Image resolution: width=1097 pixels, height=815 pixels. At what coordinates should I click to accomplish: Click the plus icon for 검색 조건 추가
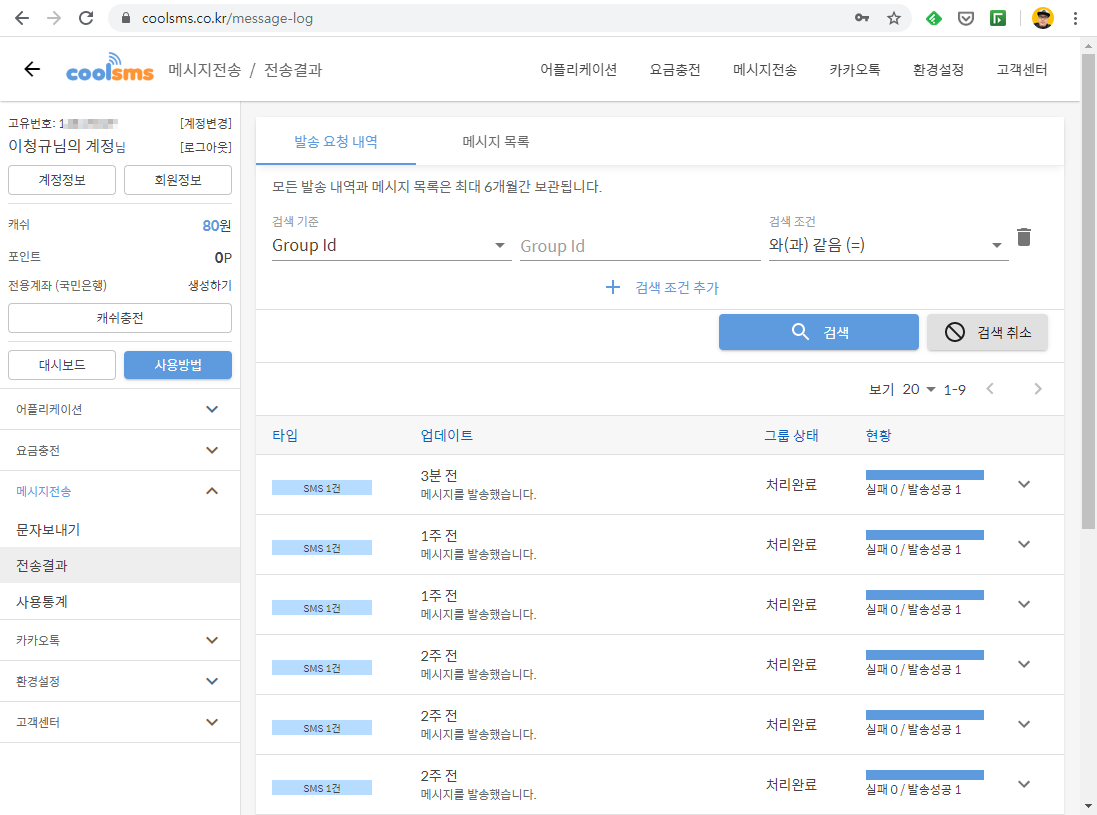click(613, 288)
